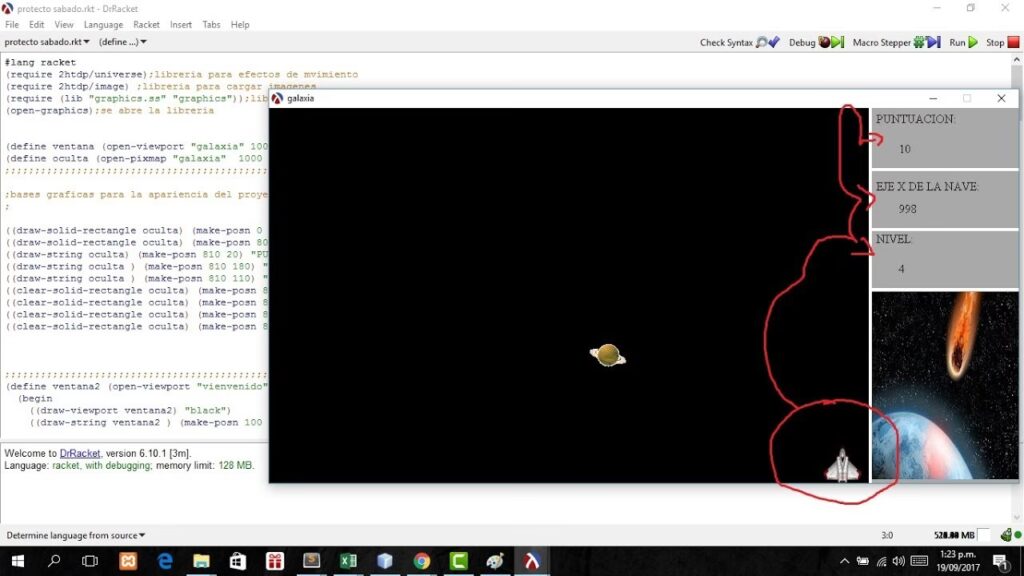Image resolution: width=1024 pixels, height=576 pixels.
Task: Open the Language menu
Action: (x=103, y=24)
